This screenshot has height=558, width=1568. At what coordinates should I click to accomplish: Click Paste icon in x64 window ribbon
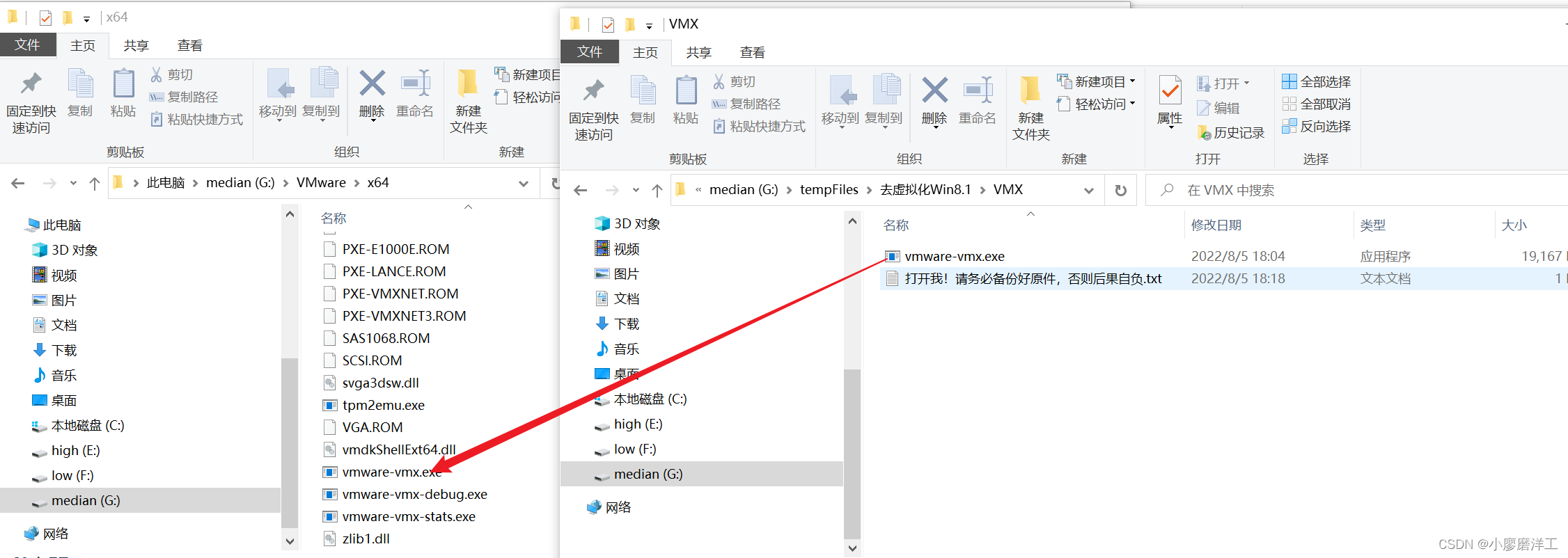pos(123,93)
